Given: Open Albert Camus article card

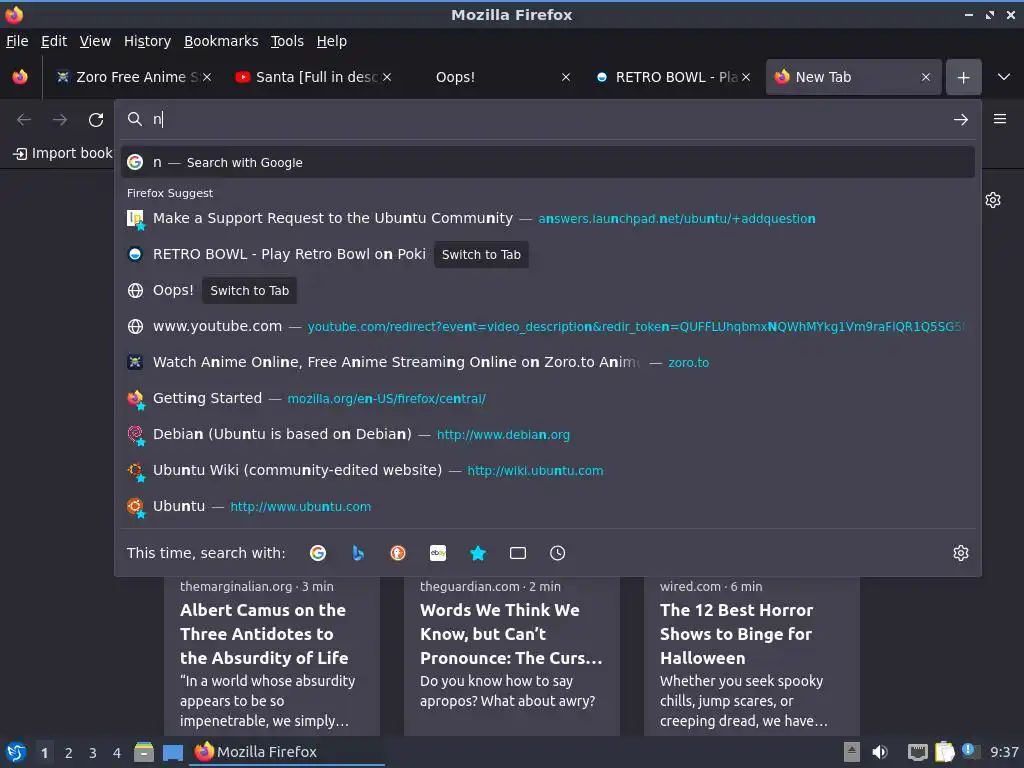Looking at the screenshot, I should pos(272,656).
